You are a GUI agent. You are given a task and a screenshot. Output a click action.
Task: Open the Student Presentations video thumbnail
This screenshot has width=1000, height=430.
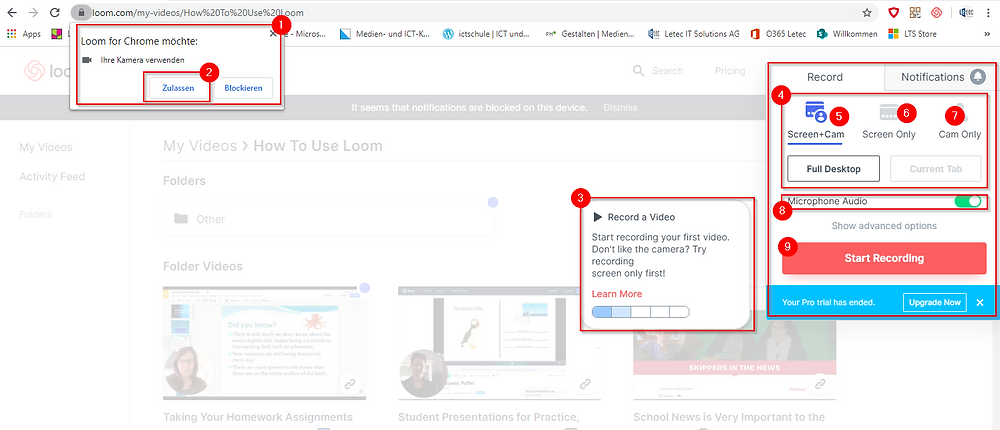499,343
